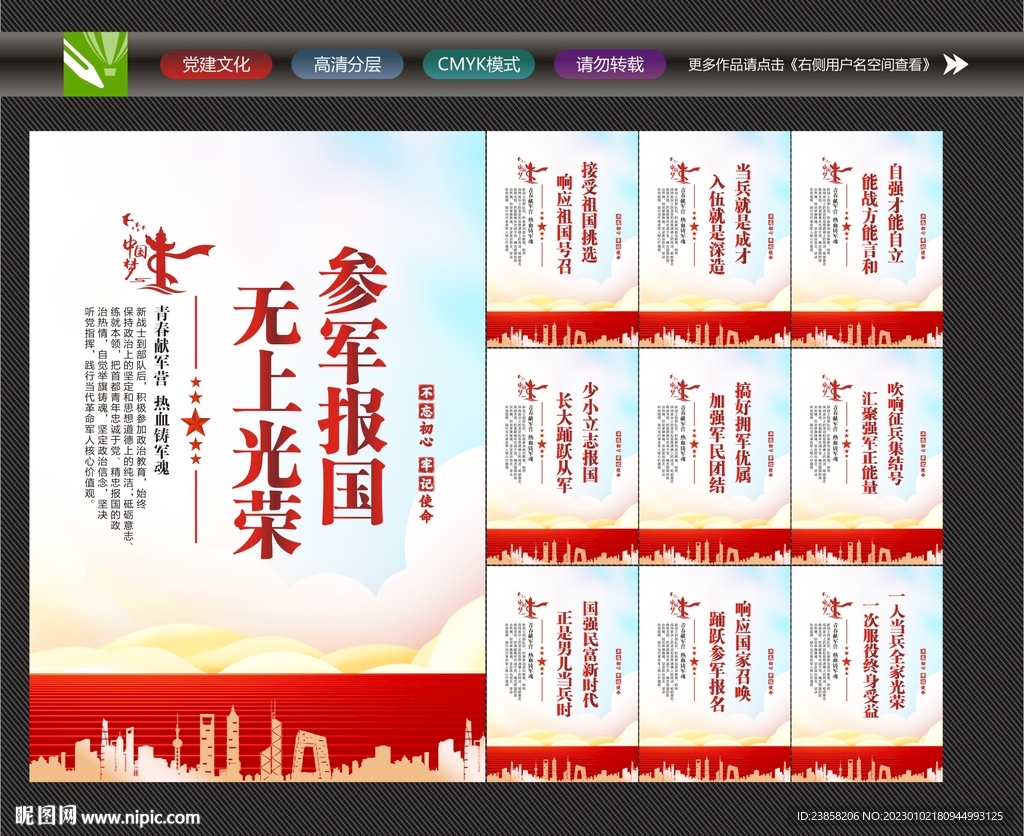Click the red 党建文化 pill button
The width and height of the screenshot is (1024, 836).
click(x=216, y=65)
